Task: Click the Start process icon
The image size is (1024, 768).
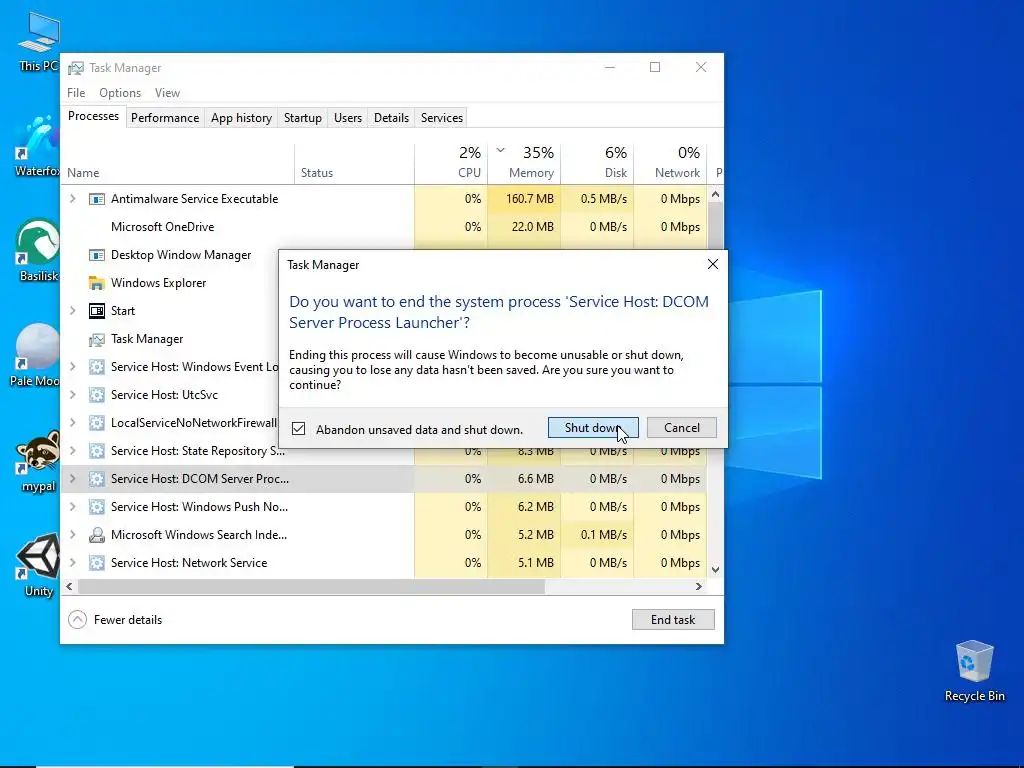Action: click(x=97, y=311)
